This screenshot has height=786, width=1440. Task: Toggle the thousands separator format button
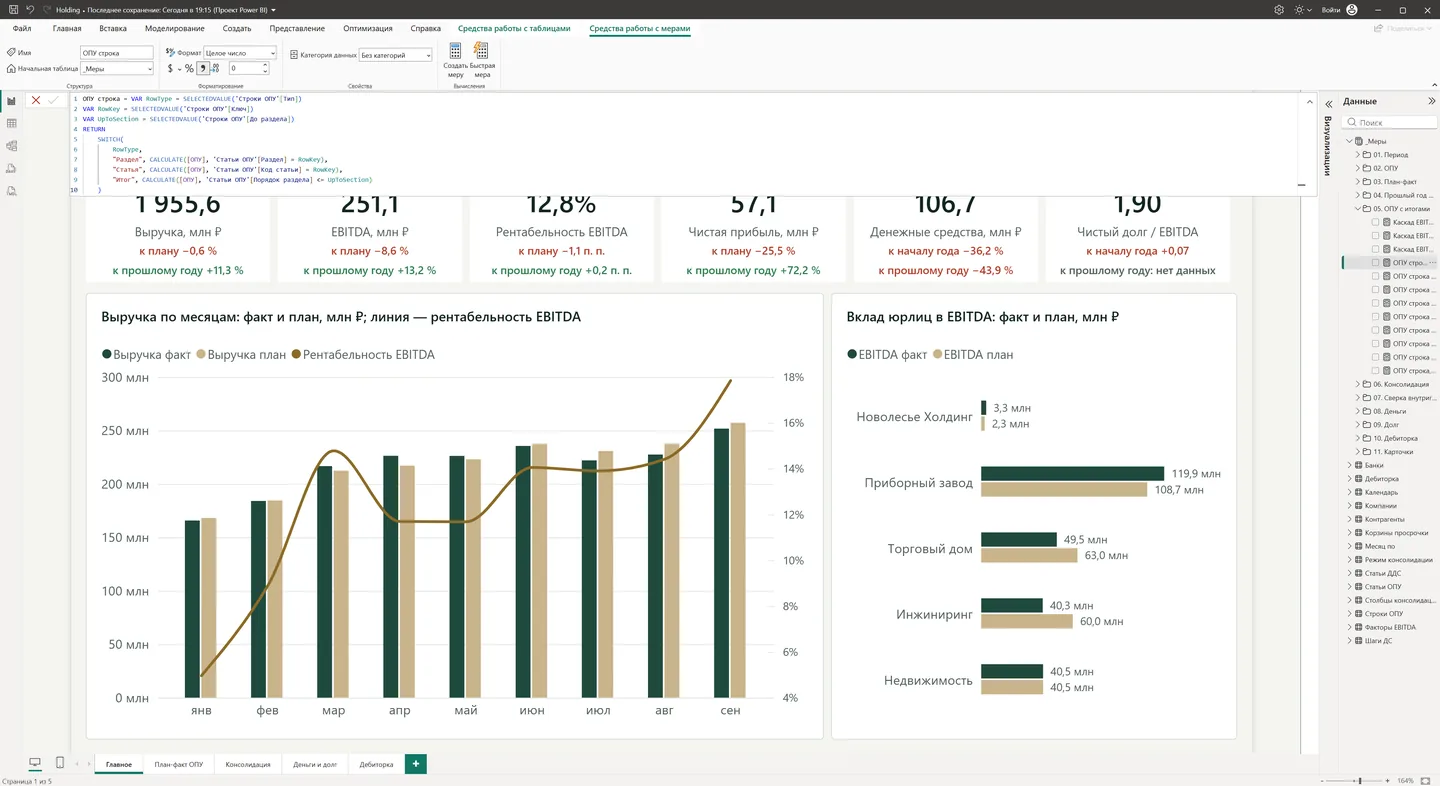203,69
